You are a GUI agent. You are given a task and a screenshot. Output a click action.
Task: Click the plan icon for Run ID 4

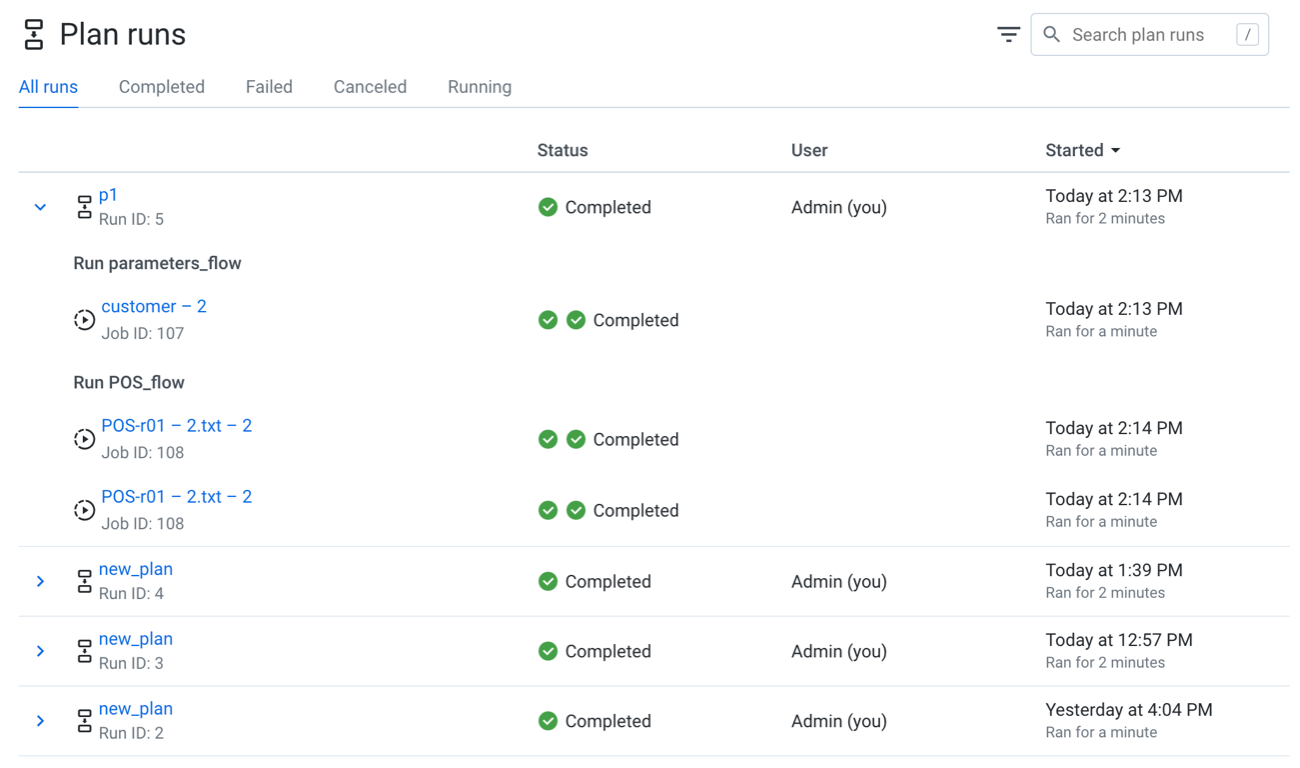click(84, 581)
